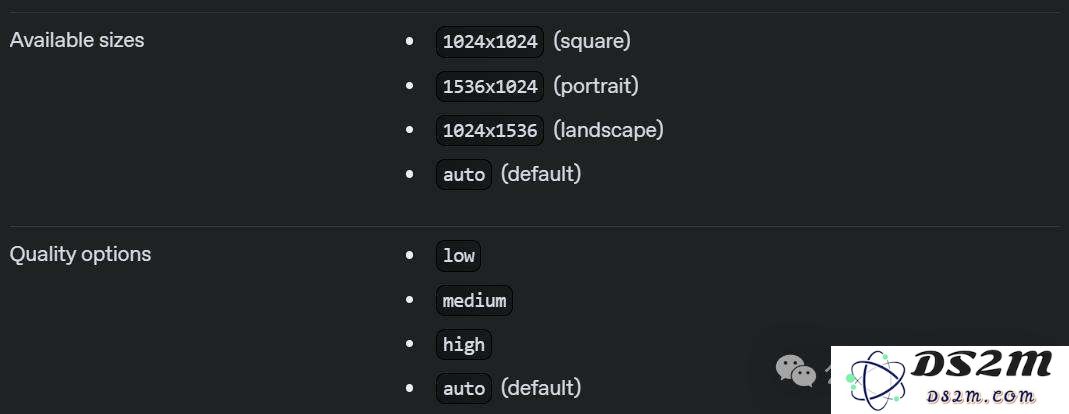Click (default) beside the quality auto tag
The height and width of the screenshot is (414, 1069).
click(x=541, y=388)
